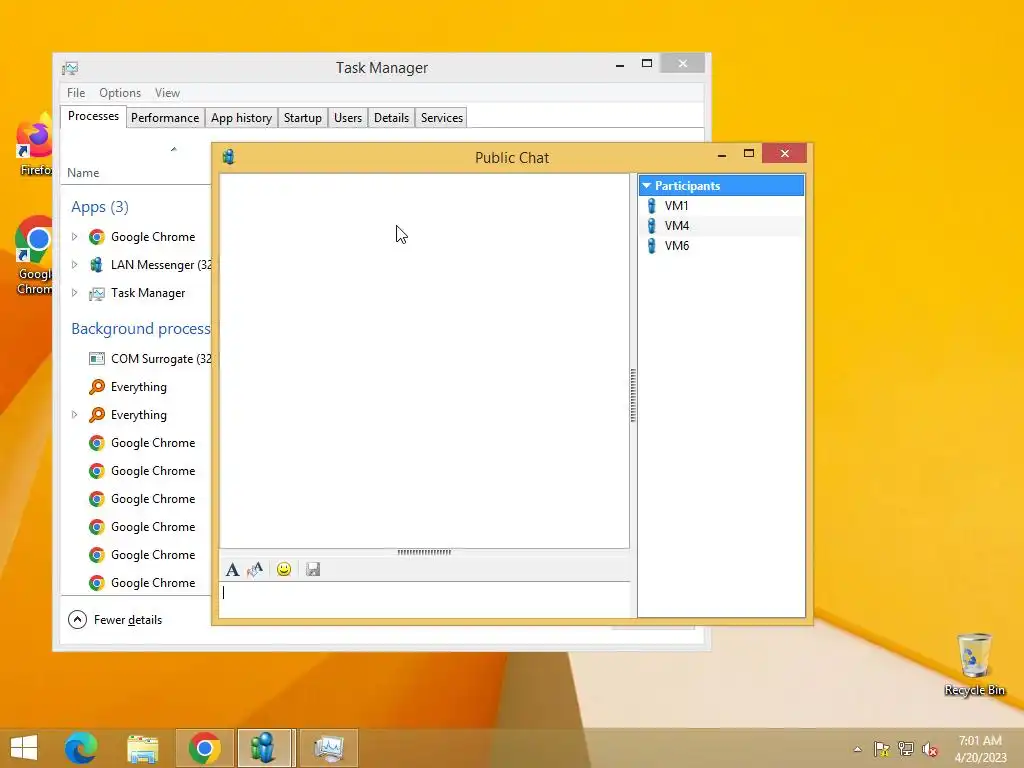This screenshot has width=1024, height=768.
Task: Click the muted volume tray icon
Action: tap(929, 749)
